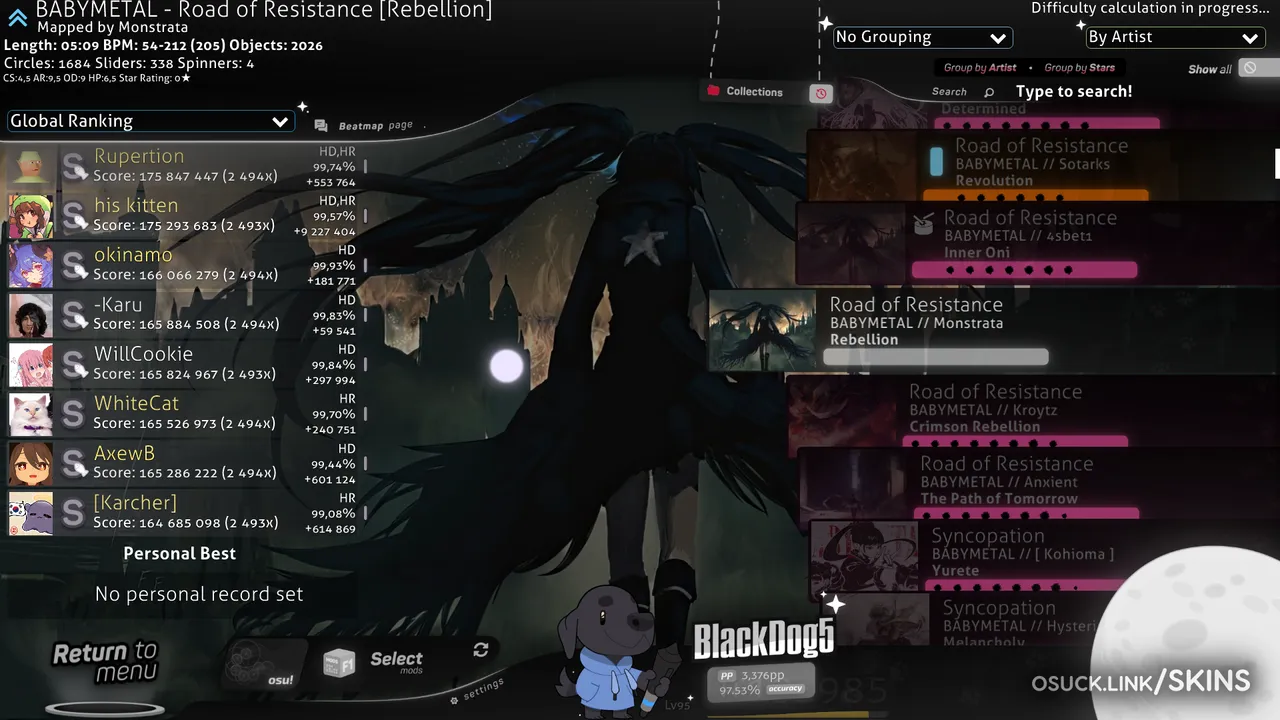Click the Rebellion star rating bar

[x=935, y=357]
